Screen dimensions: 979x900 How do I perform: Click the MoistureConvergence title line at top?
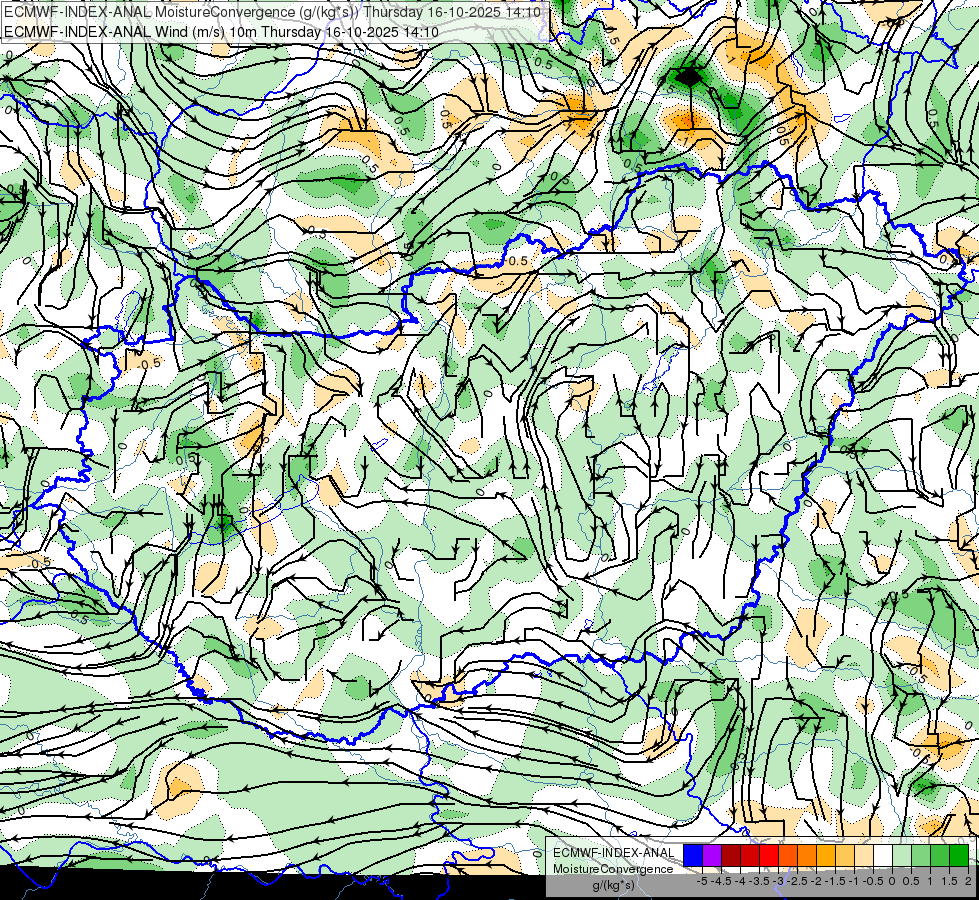click(x=273, y=12)
